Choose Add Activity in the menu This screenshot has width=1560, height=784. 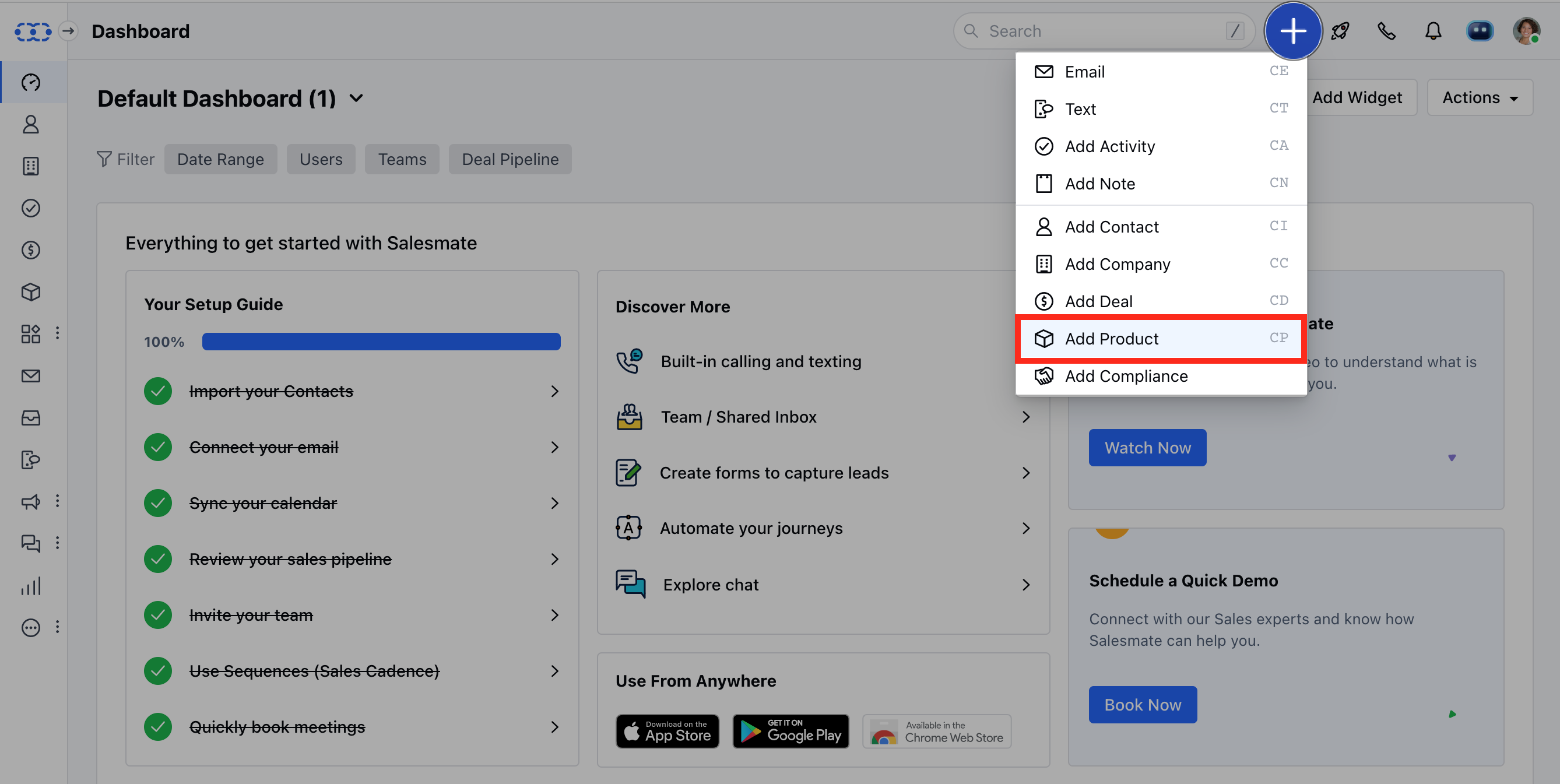click(x=1161, y=146)
